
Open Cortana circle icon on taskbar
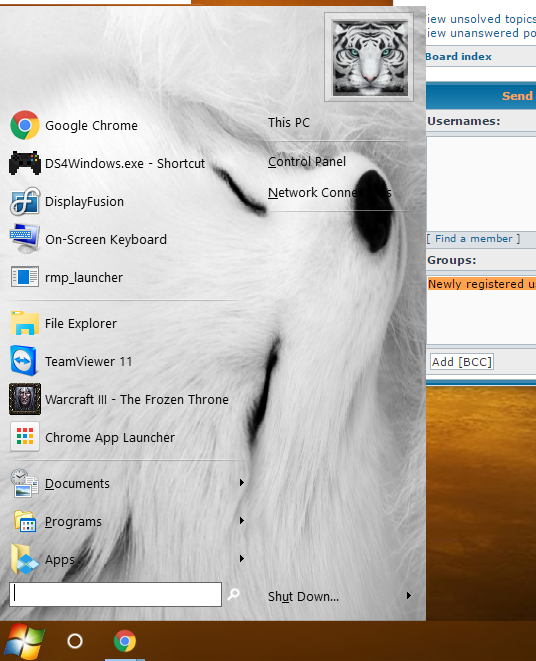pos(75,641)
